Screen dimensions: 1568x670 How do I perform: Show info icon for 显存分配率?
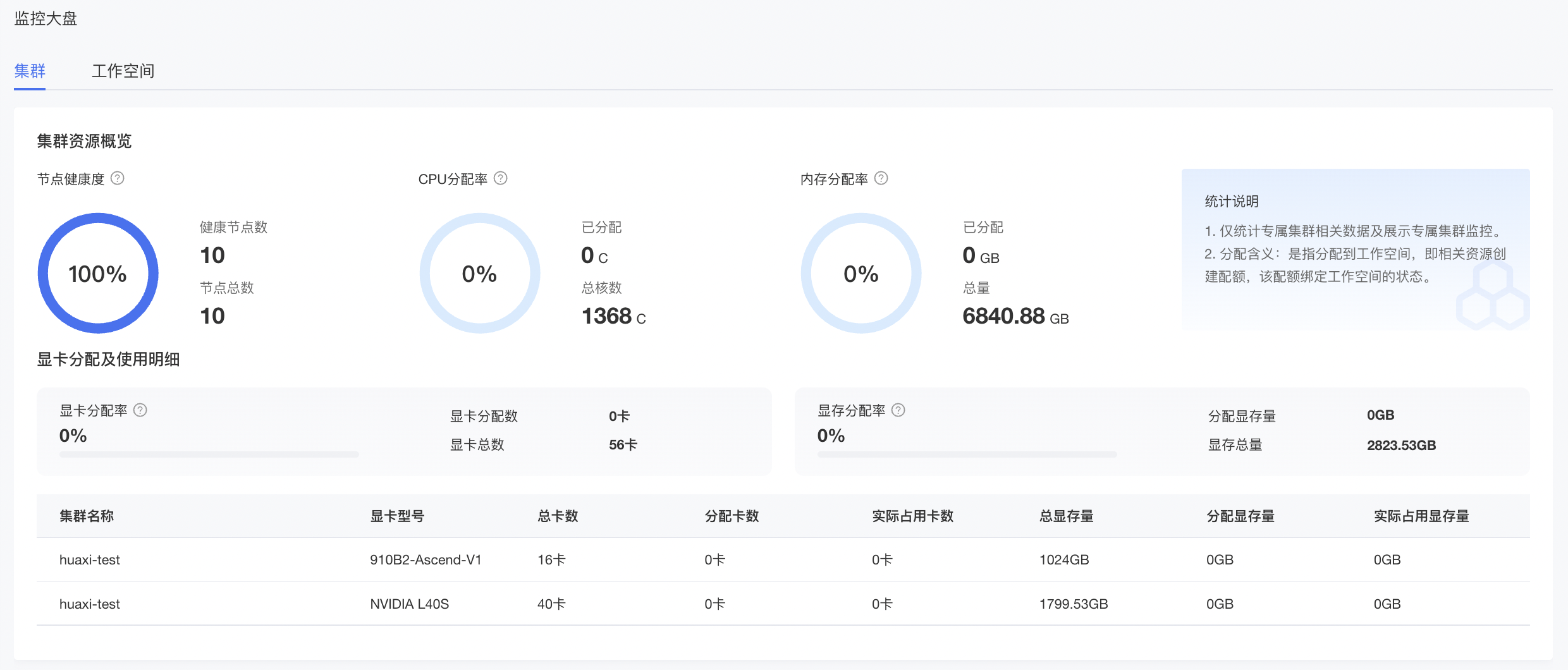pyautogui.click(x=898, y=410)
